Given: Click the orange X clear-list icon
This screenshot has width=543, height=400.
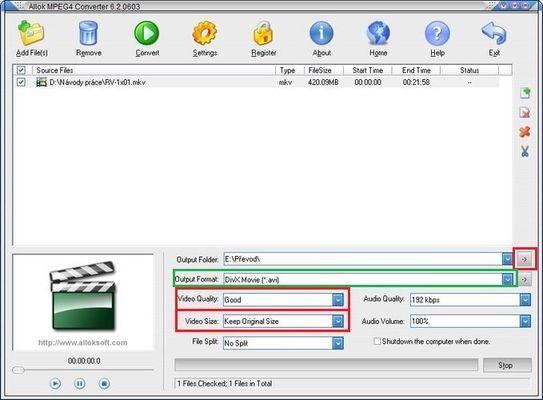Looking at the screenshot, I should tap(525, 132).
